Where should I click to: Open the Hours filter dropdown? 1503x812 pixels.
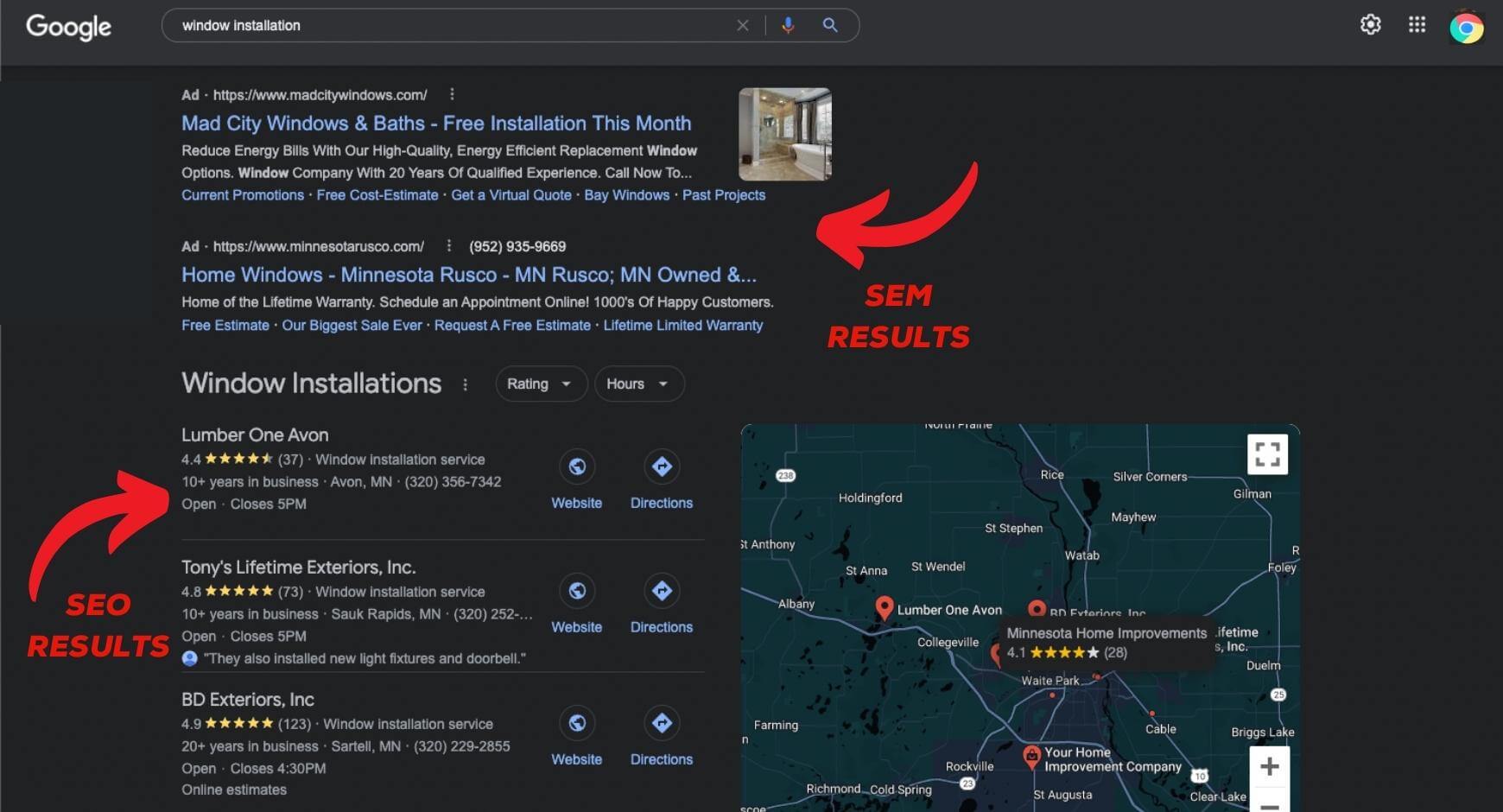(639, 384)
